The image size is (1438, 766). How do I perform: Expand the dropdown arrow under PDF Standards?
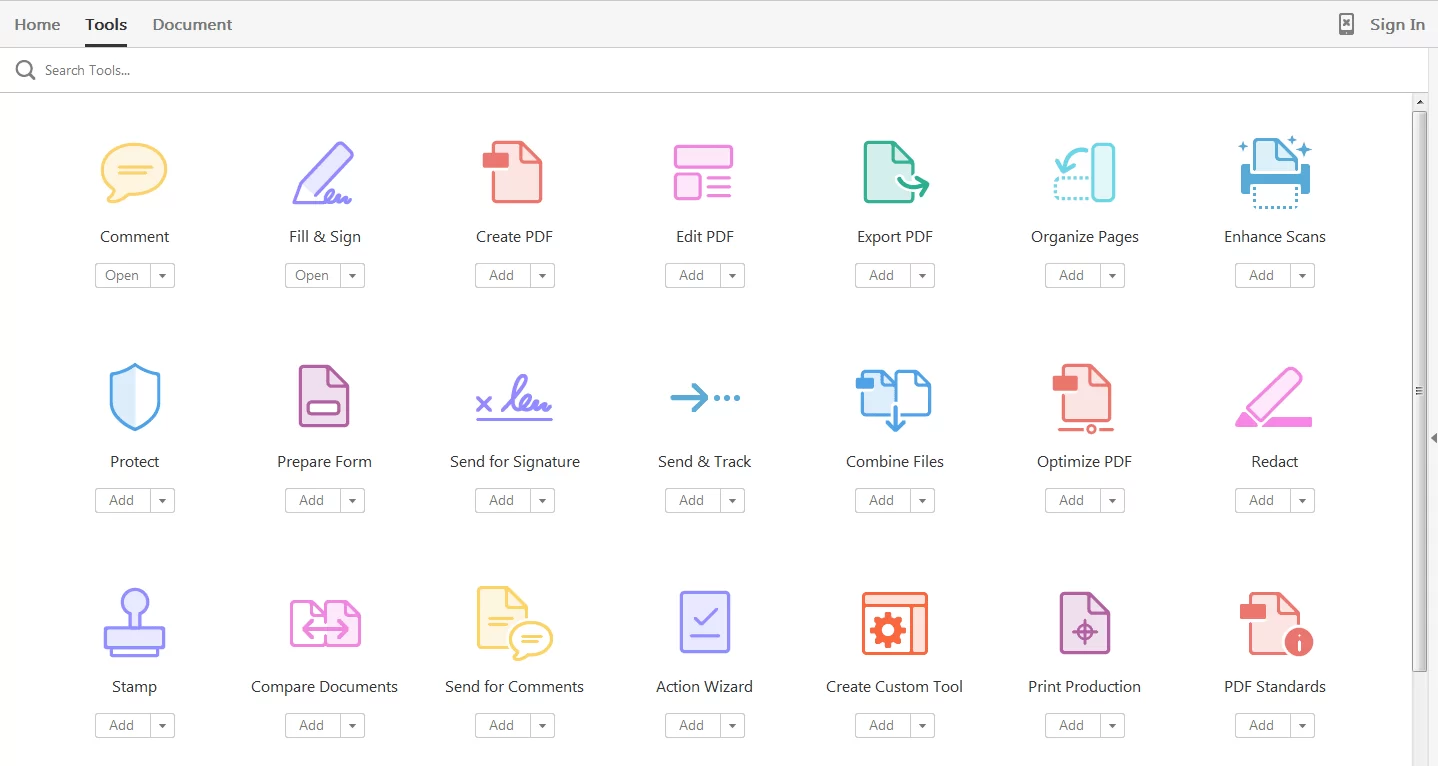1302,726
